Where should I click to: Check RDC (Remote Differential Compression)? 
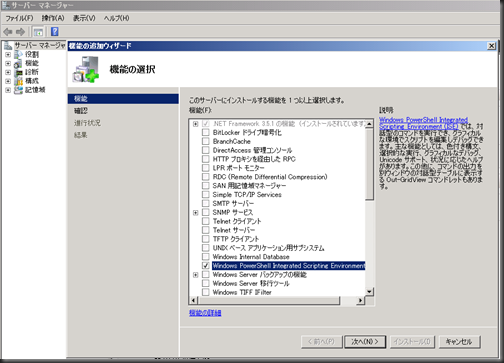point(206,177)
